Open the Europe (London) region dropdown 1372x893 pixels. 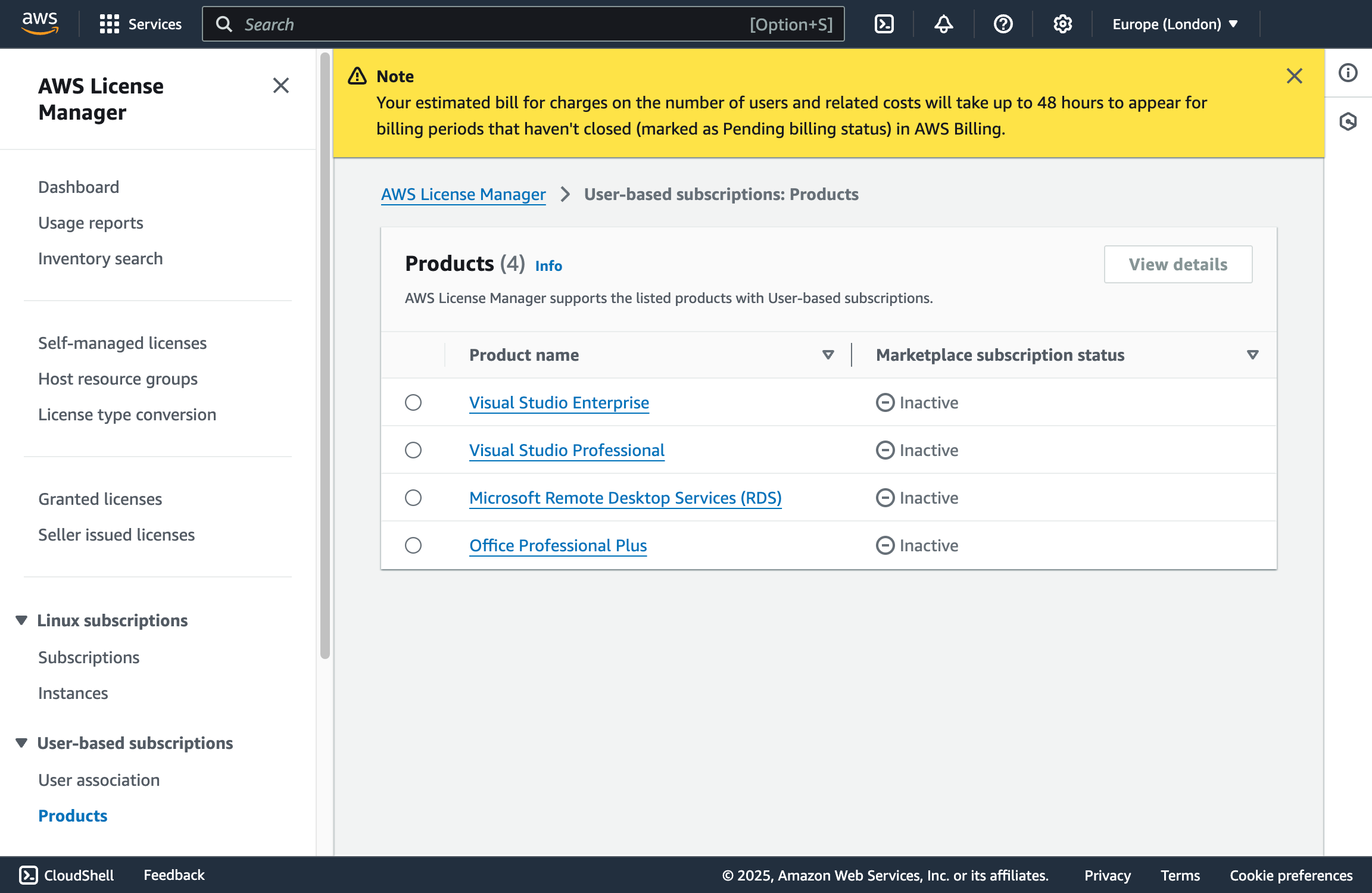pos(1177,24)
